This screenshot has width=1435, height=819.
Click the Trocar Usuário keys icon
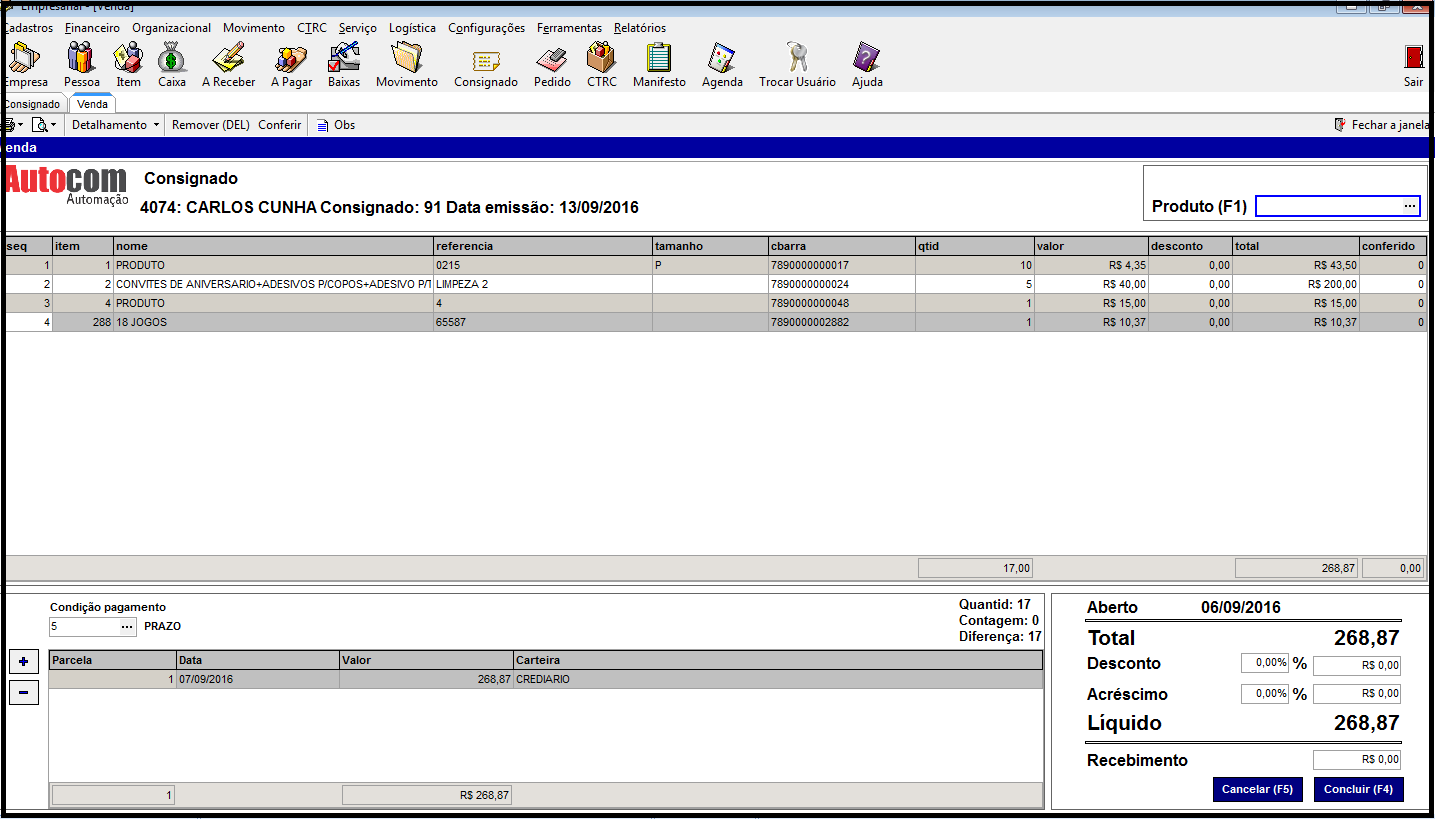point(796,60)
